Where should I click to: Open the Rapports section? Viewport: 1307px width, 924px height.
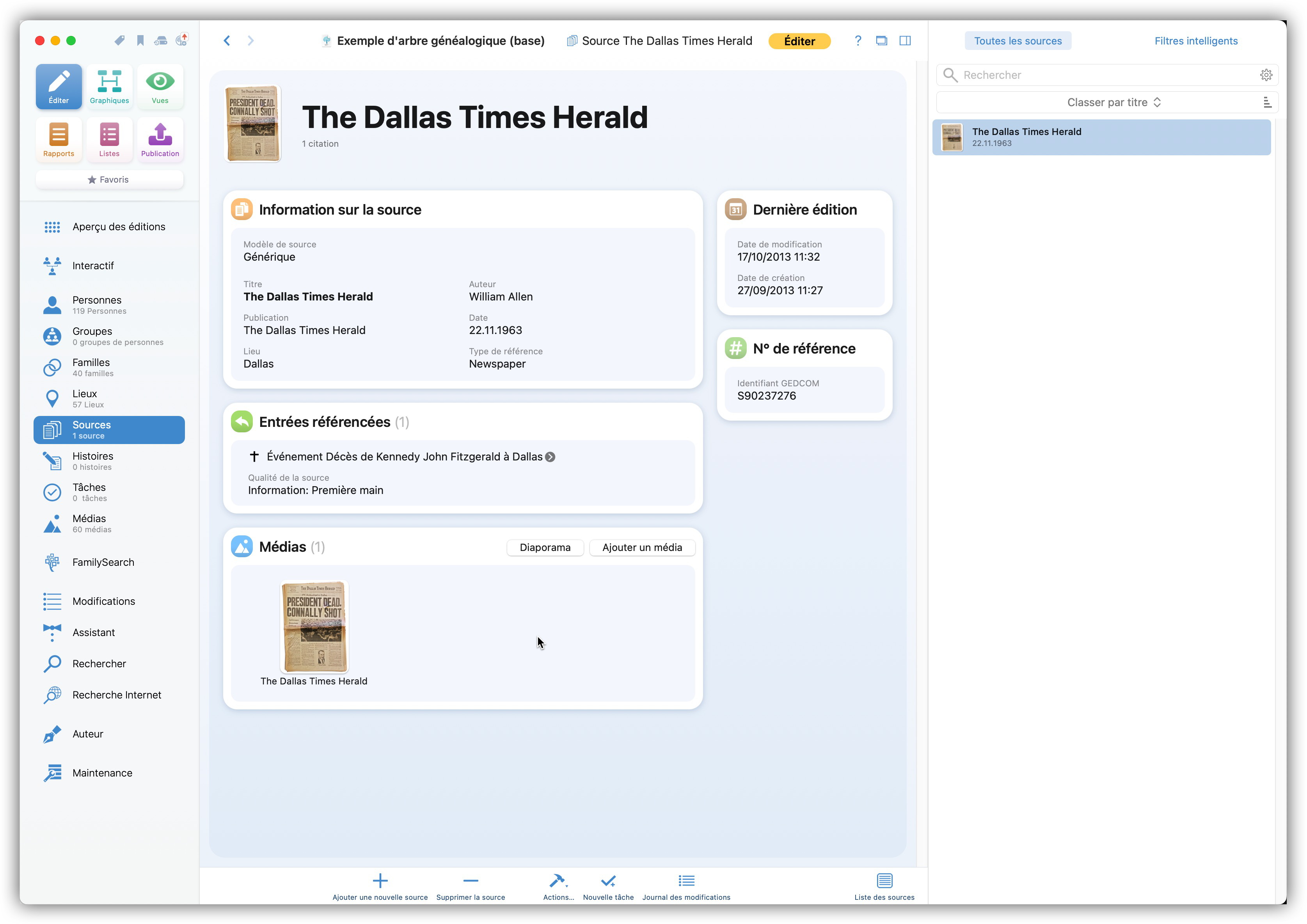click(x=59, y=139)
